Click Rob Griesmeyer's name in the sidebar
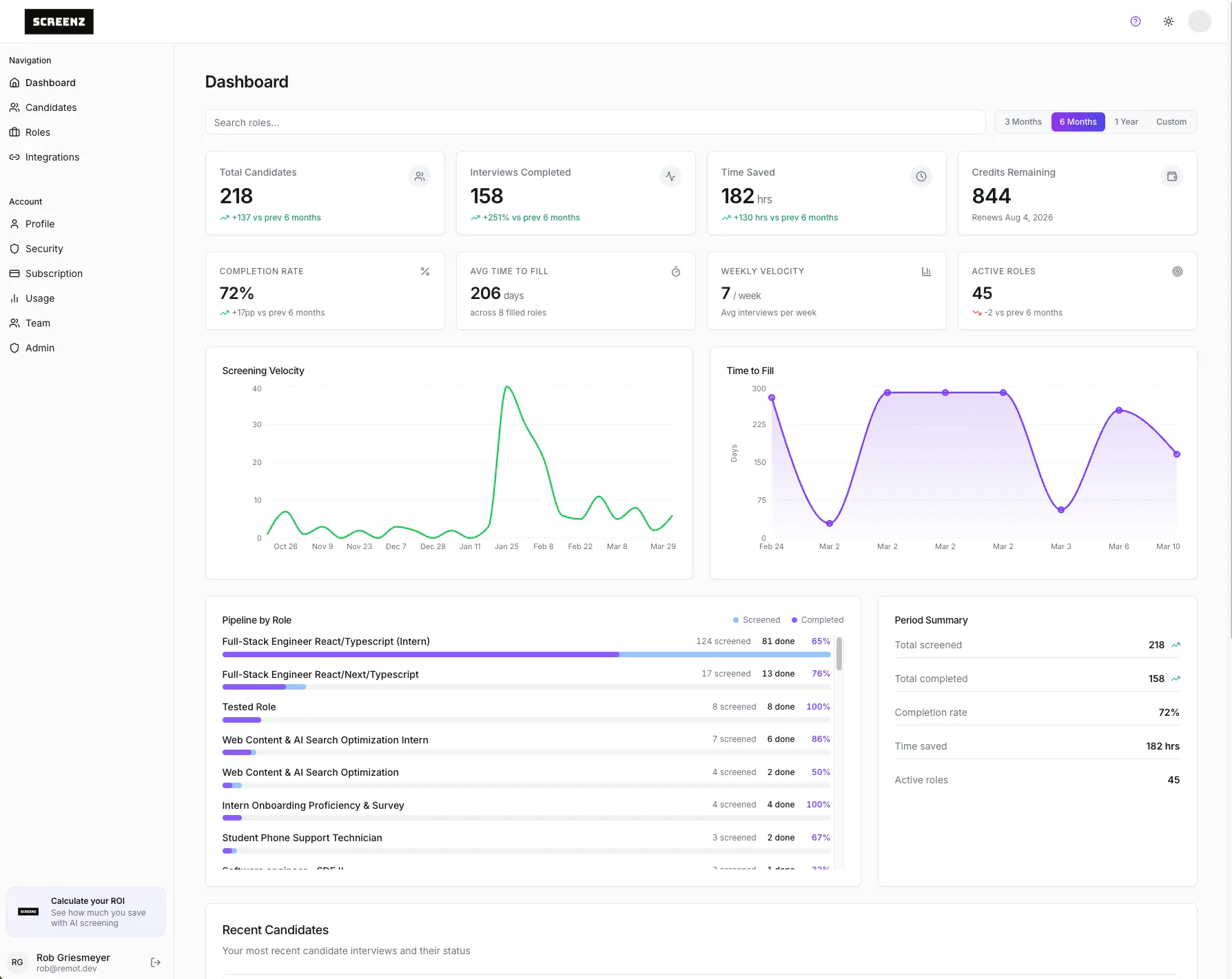 (73, 958)
